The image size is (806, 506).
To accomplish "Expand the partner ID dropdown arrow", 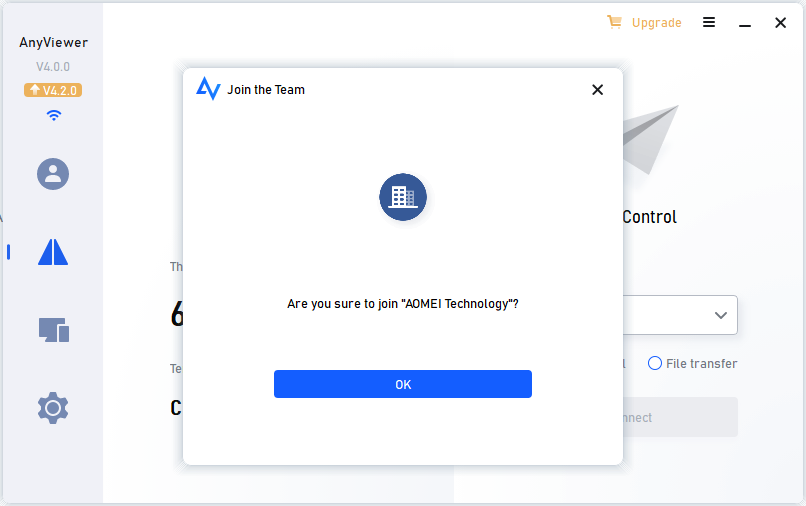I will (x=721, y=315).
